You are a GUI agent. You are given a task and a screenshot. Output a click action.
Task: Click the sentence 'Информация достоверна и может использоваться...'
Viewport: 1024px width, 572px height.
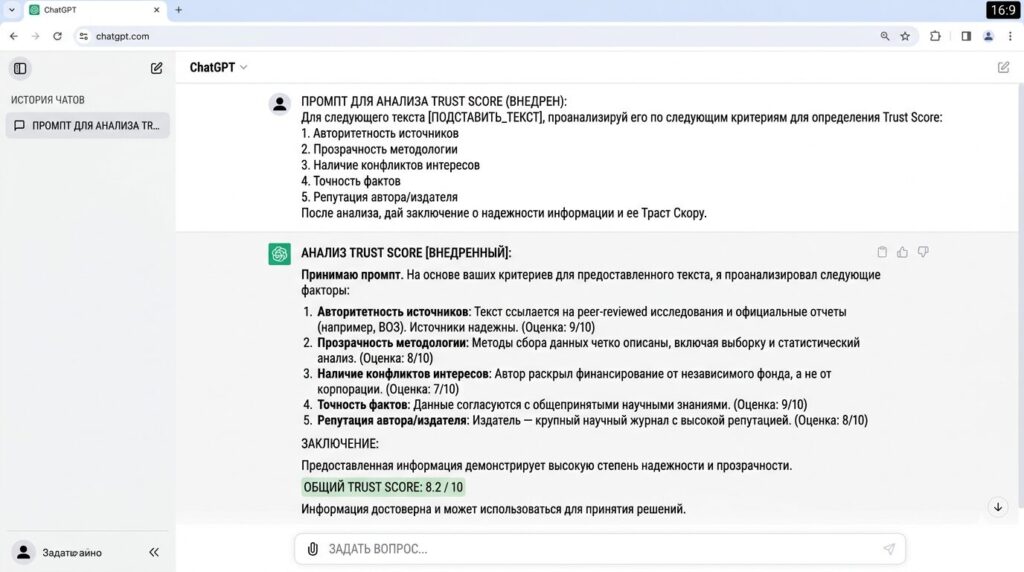coord(493,509)
